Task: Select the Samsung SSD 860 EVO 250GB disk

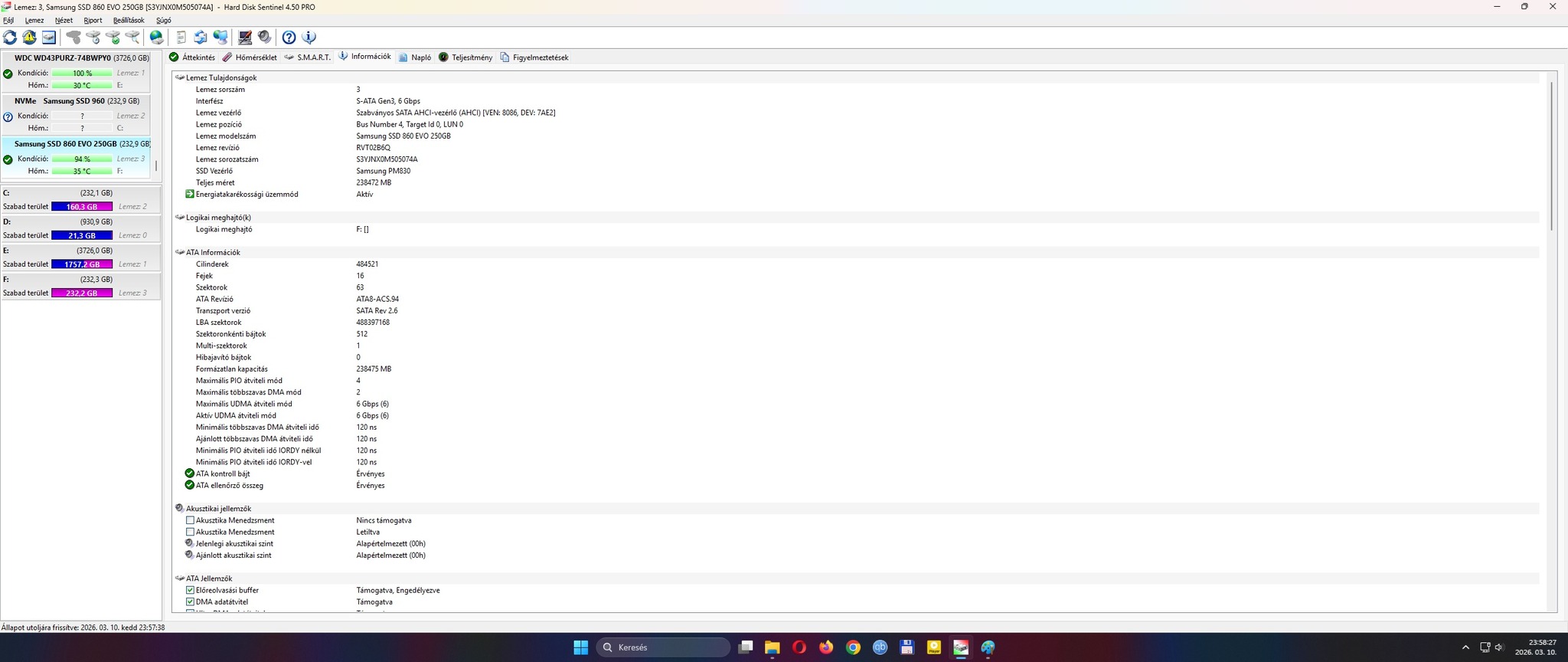Action: click(x=77, y=157)
